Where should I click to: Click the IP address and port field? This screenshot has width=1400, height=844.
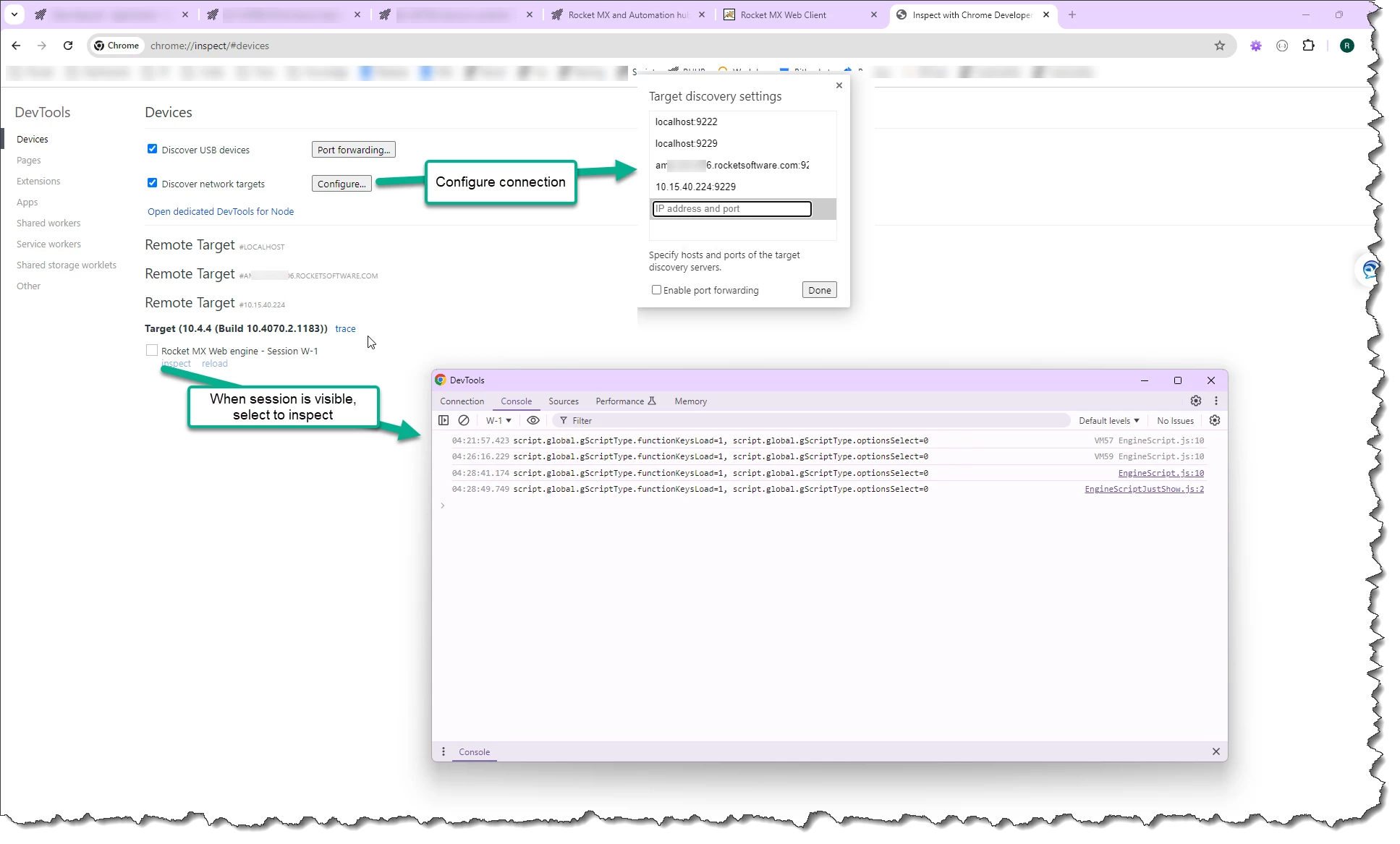point(731,209)
